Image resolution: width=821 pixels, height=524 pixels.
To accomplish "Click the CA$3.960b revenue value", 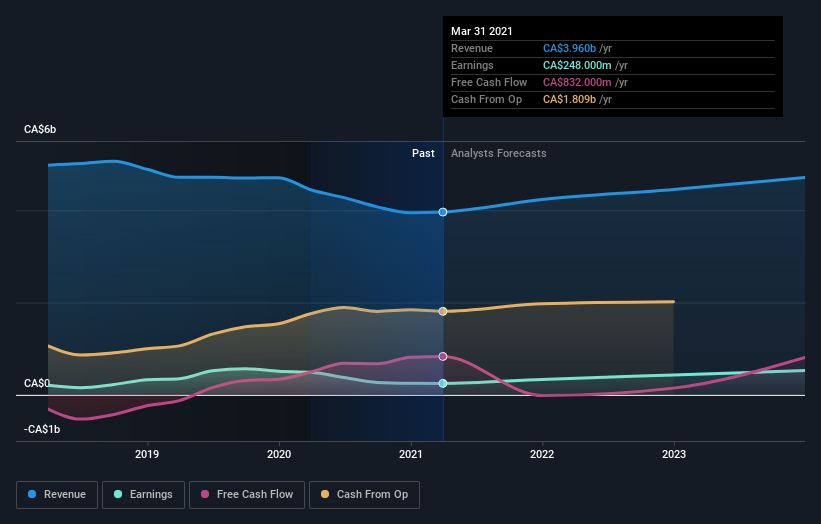I will coord(569,48).
